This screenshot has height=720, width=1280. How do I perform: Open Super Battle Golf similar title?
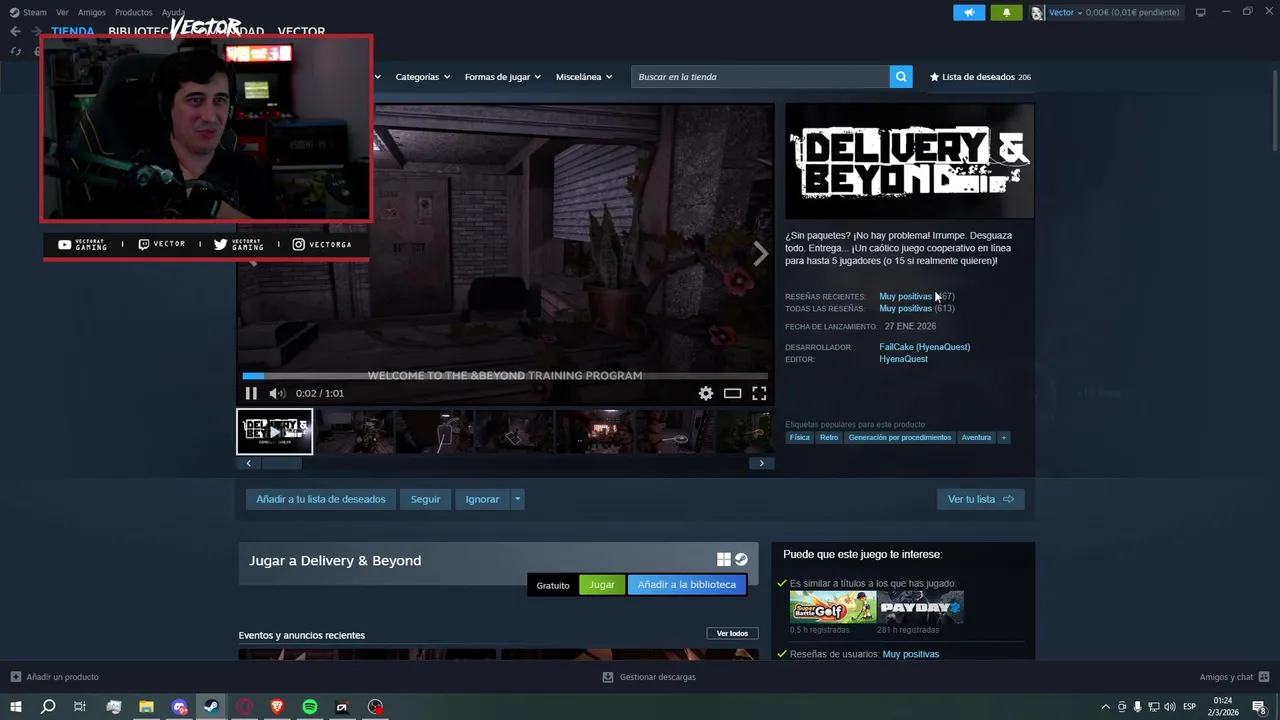coord(833,607)
